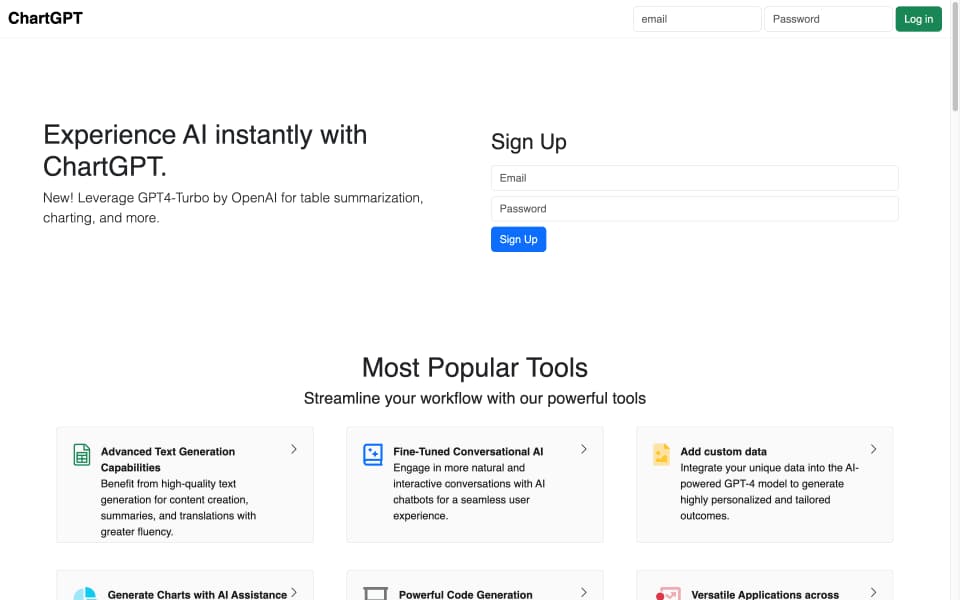
Task: Click the text starting New! Leverage GPT4-Turbo
Action: tap(233, 208)
